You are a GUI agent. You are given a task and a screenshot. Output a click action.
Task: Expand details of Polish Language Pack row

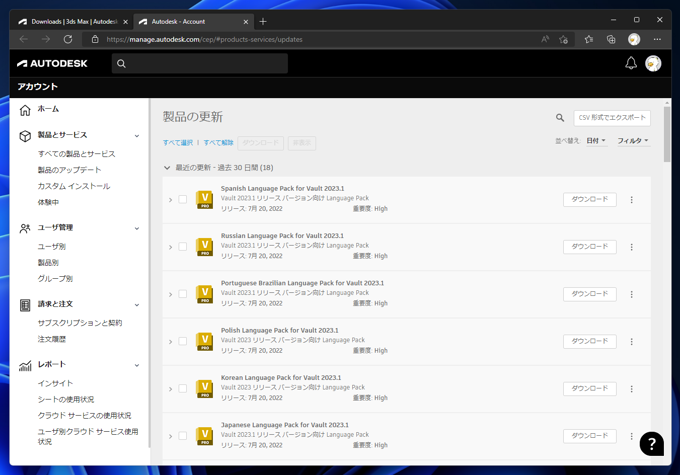(x=170, y=342)
